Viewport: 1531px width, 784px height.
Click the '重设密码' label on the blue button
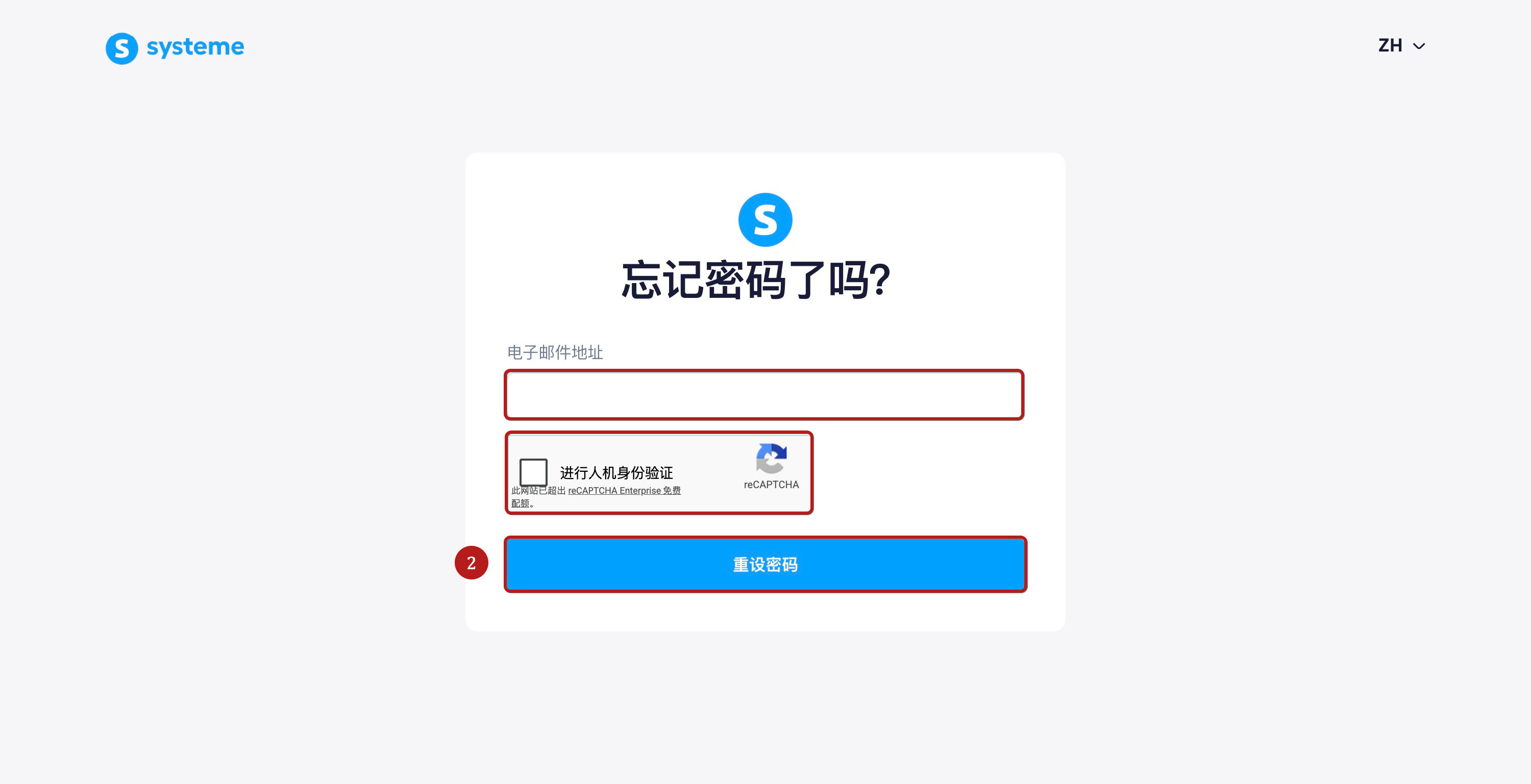(765, 564)
